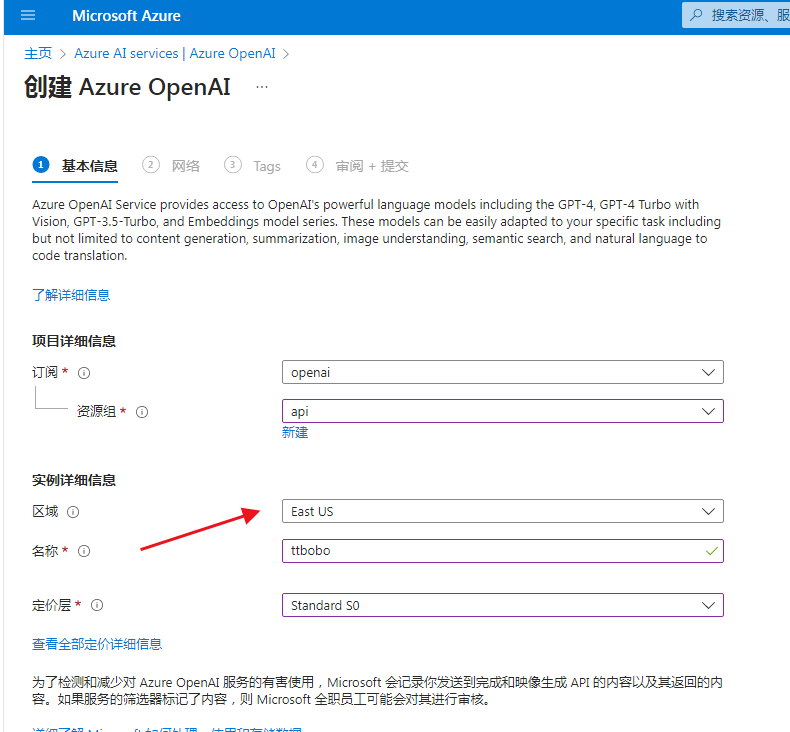
Task: Show info tooltip for 定价层
Action: [x=97, y=605]
